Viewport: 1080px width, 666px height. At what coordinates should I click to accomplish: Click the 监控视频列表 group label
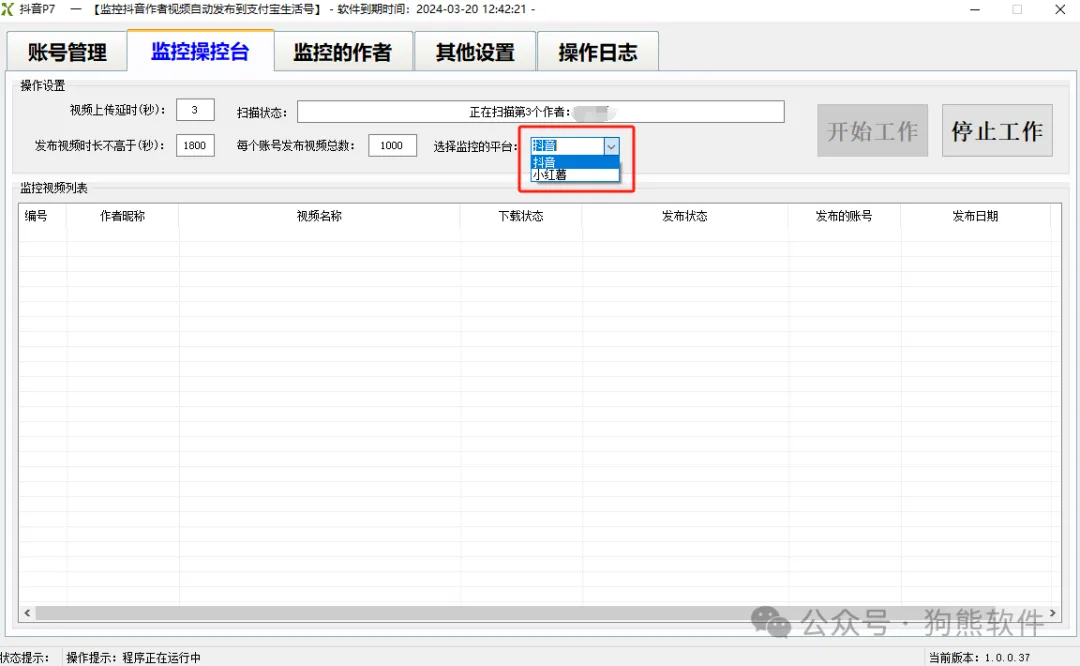[x=54, y=188]
